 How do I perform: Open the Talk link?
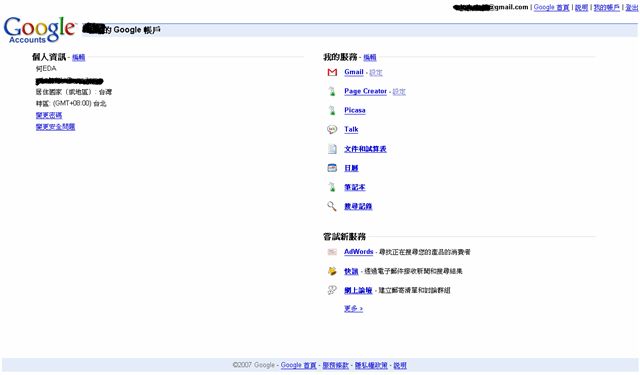click(351, 129)
